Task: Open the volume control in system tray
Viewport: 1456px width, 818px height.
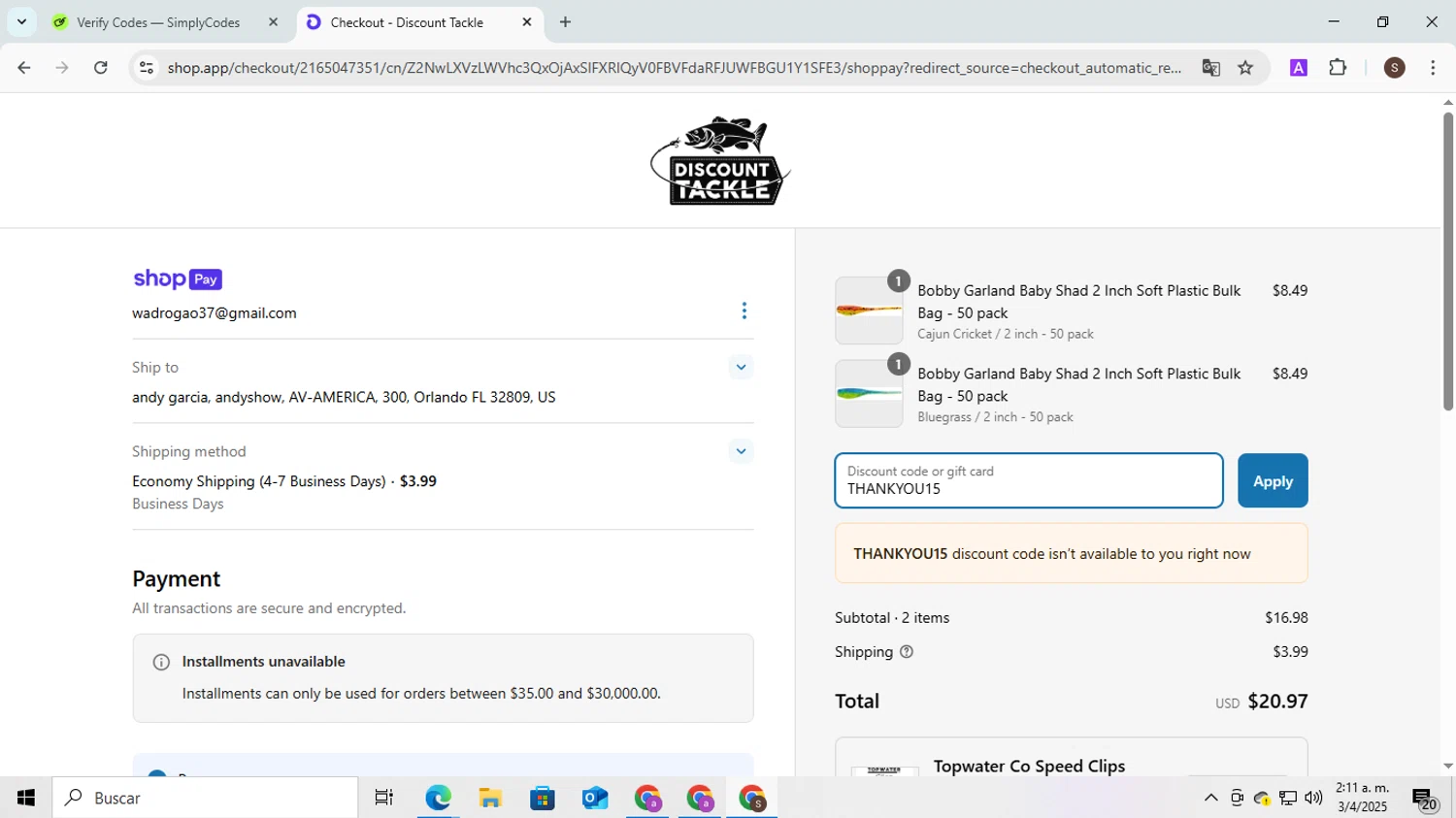Action: 1313,798
